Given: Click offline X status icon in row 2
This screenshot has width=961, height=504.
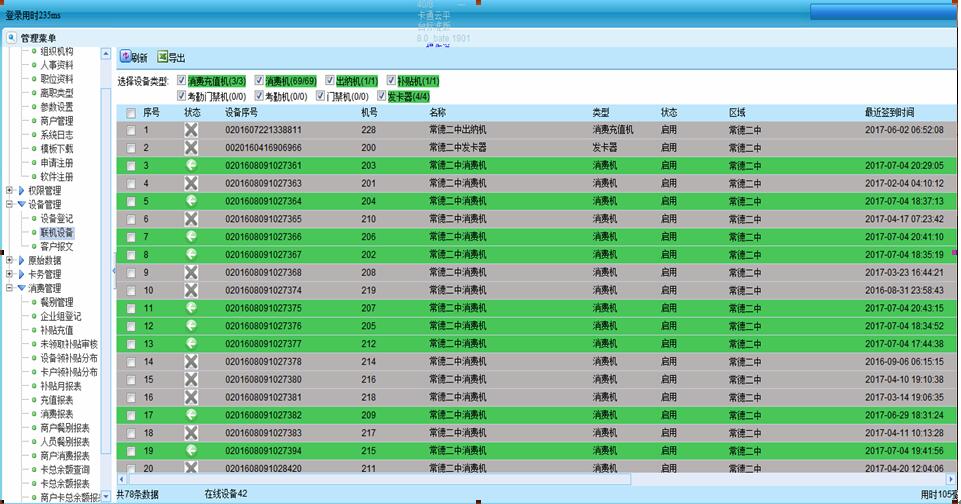Looking at the screenshot, I should (x=191, y=147).
